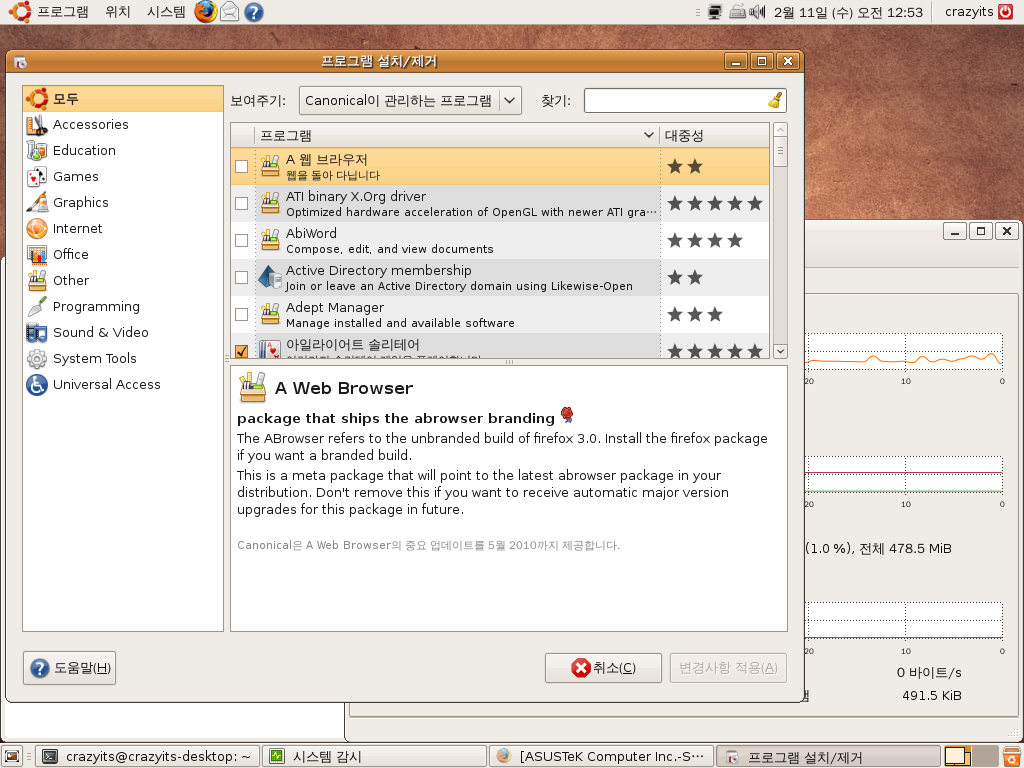This screenshot has width=1024, height=768.
Task: Open the mail icon in top panel
Action: 229,12
